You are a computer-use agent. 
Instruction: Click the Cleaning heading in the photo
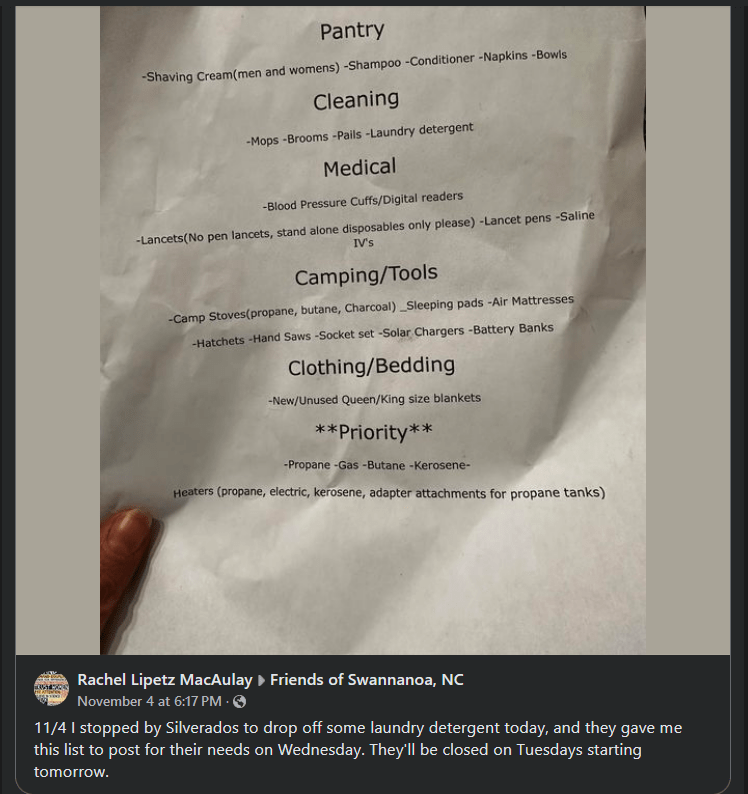pyautogui.click(x=356, y=100)
